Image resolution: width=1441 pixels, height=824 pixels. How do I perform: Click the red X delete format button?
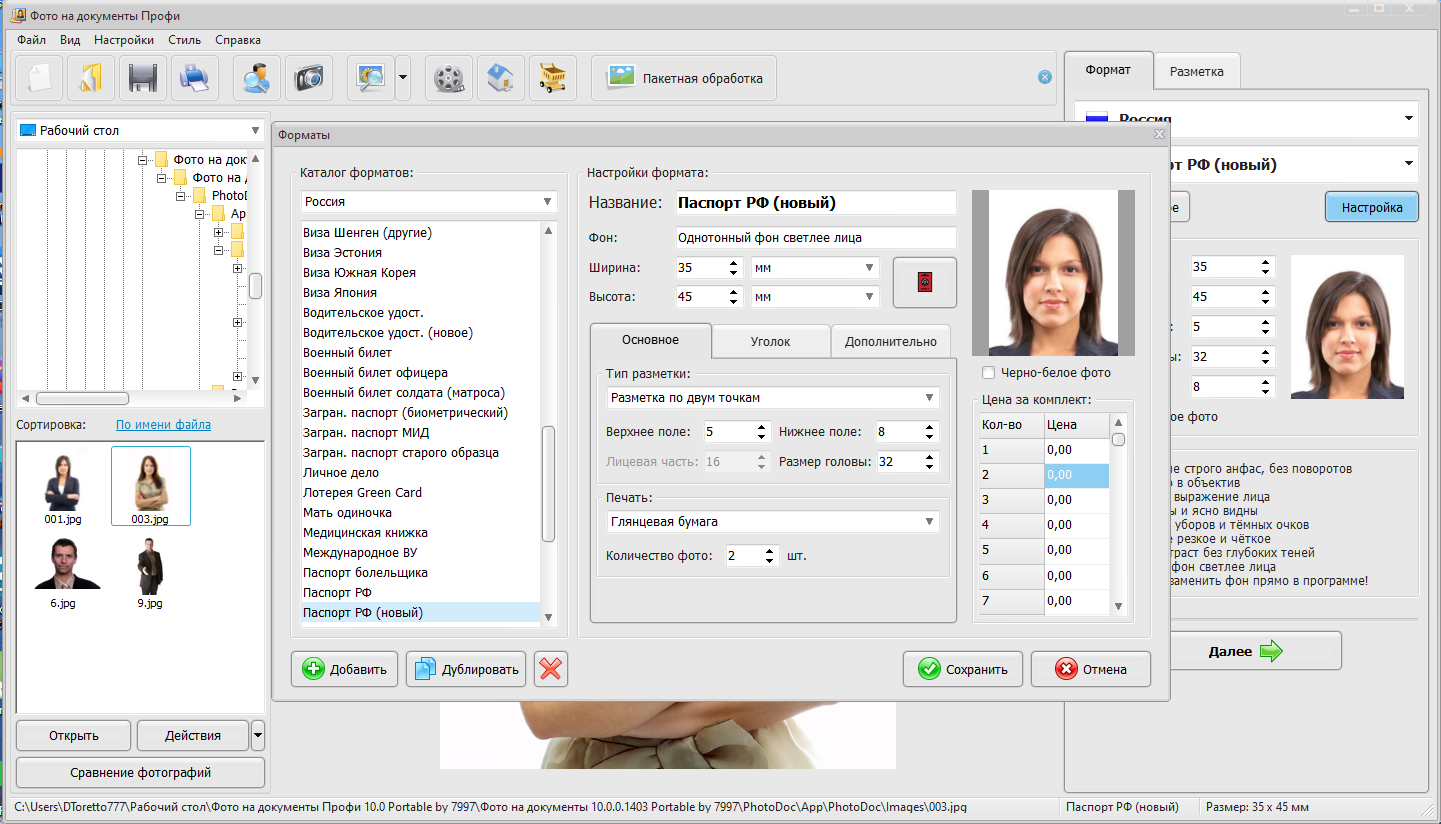(551, 669)
